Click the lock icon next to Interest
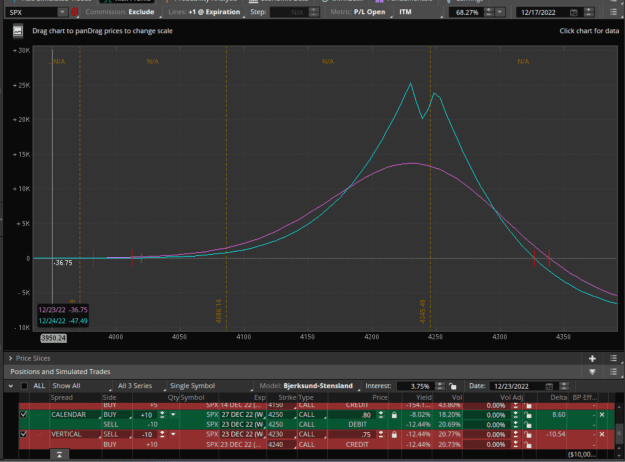 [x=452, y=386]
